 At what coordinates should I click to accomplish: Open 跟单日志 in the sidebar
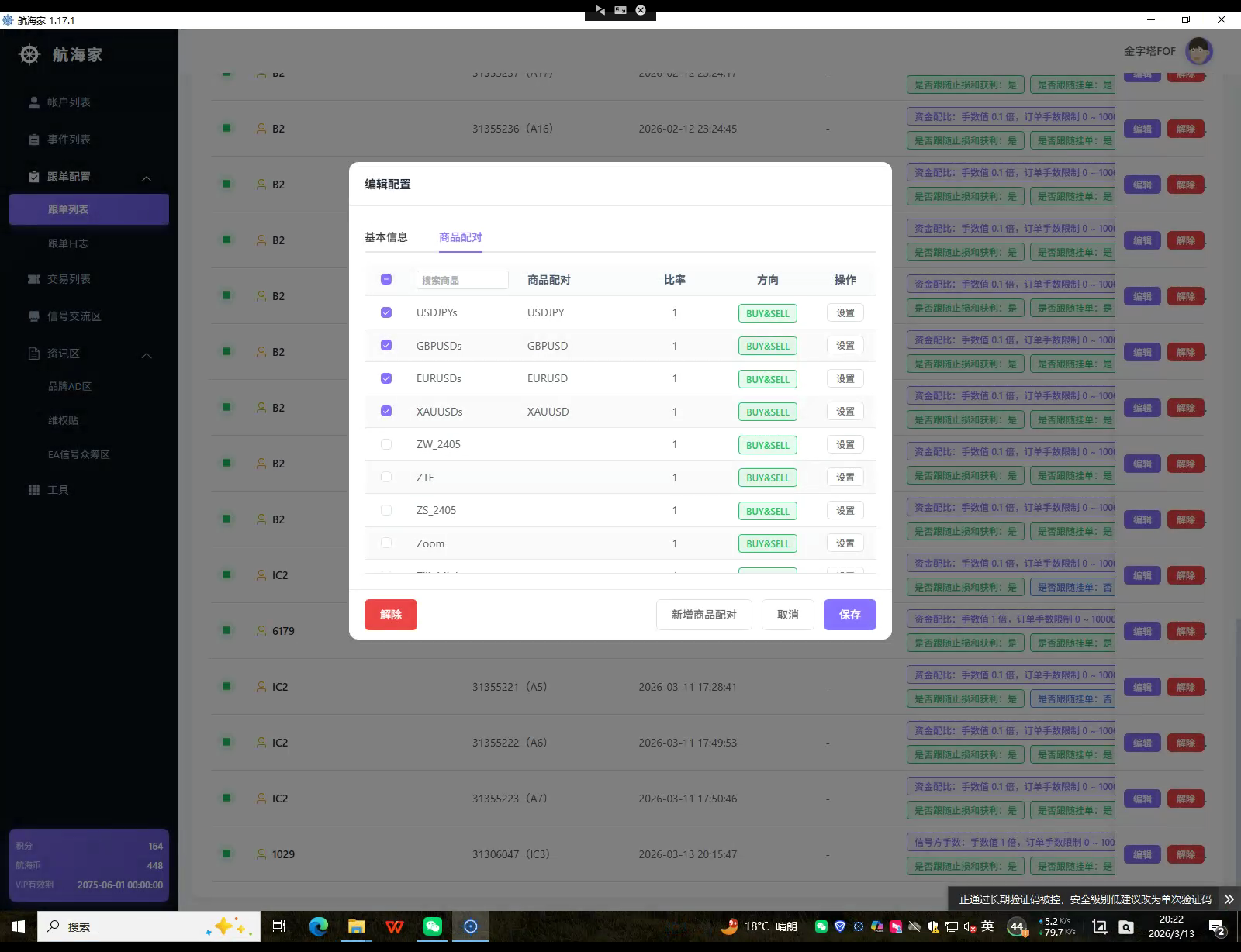pyautogui.click(x=68, y=243)
